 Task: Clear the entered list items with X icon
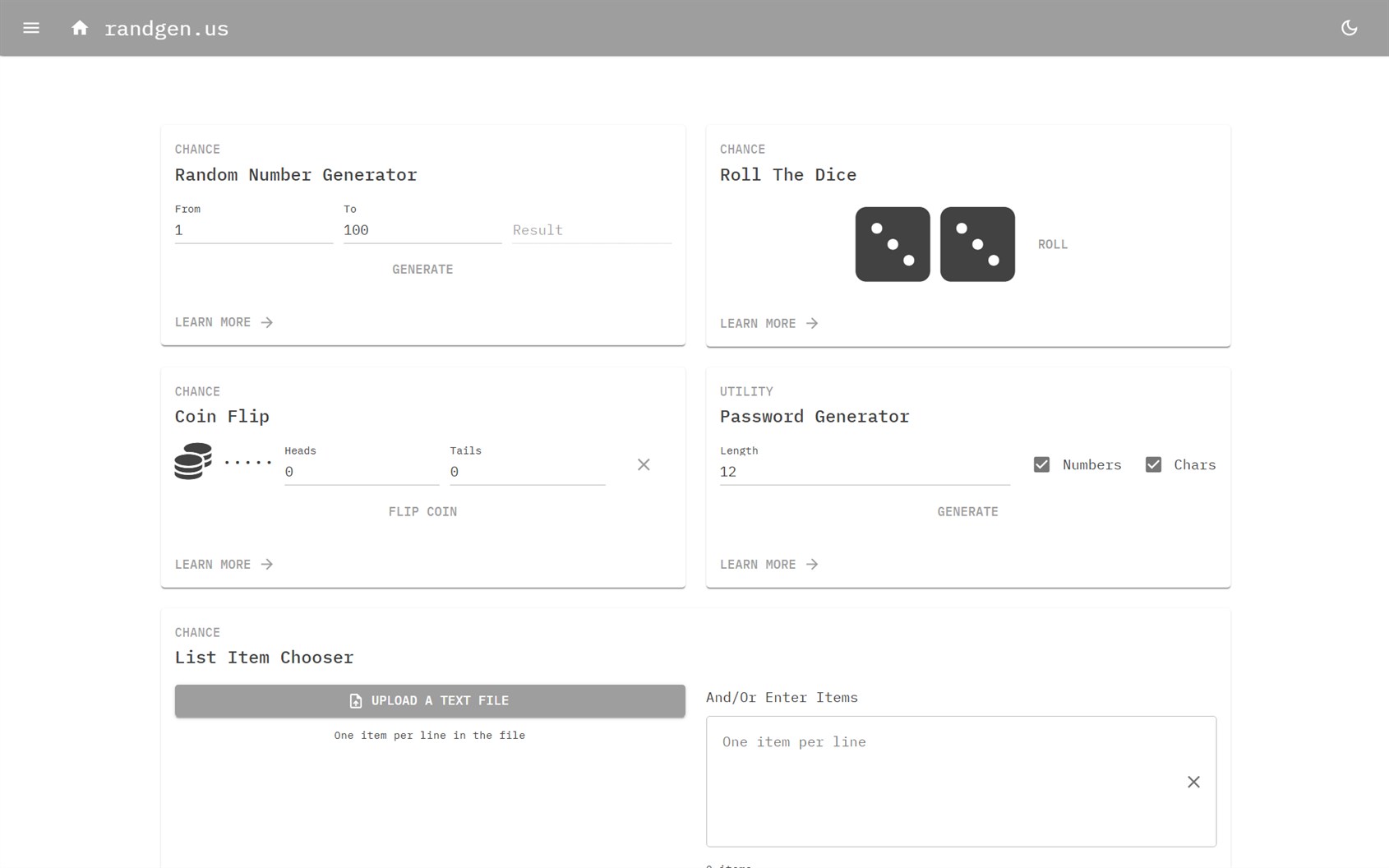point(1193,782)
